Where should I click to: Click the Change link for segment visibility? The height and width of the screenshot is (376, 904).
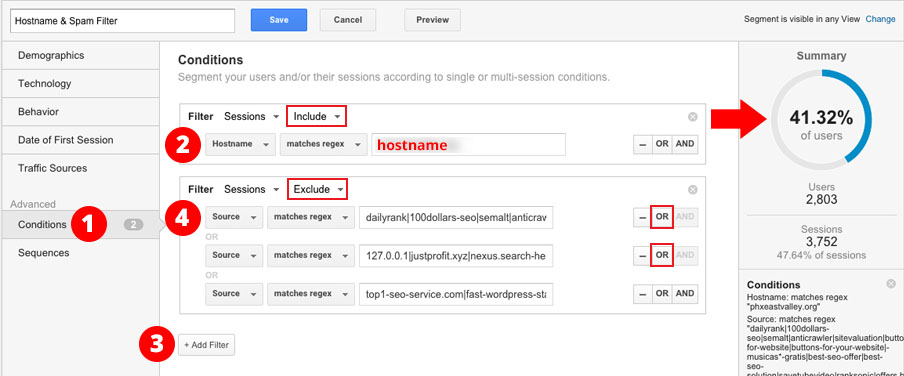880,19
